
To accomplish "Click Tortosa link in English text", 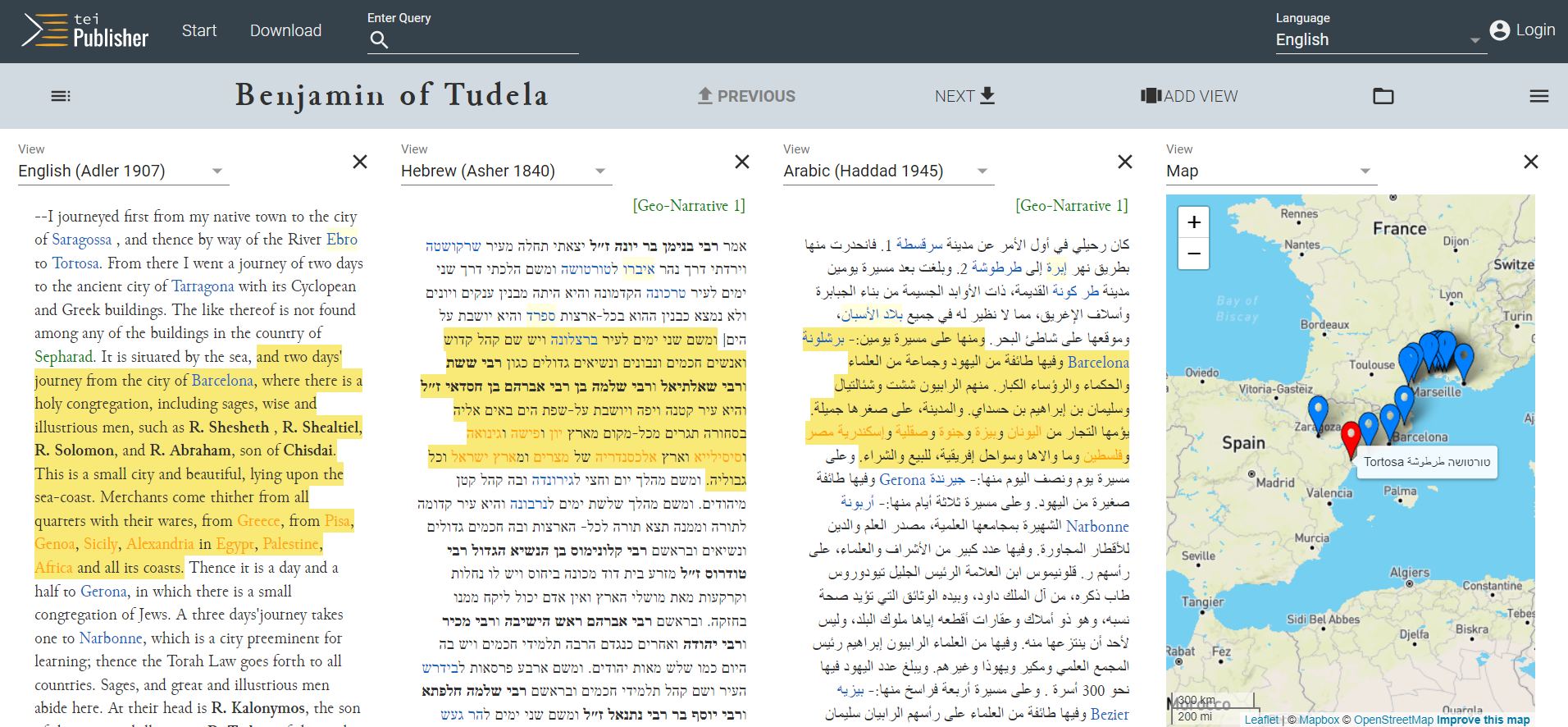I will (75, 263).
